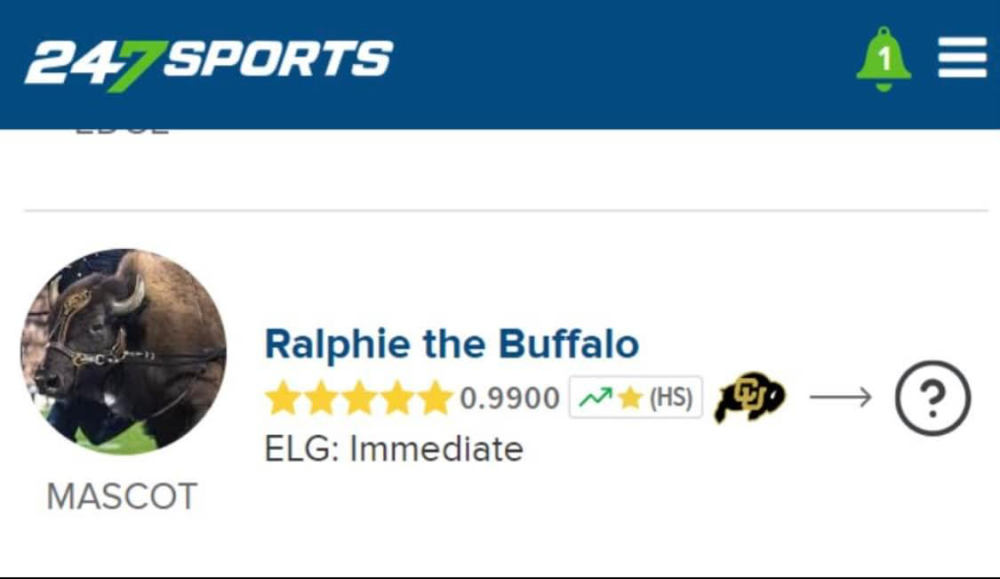Click the 247Sports logo
This screenshot has height=579, width=1000.
(x=209, y=62)
